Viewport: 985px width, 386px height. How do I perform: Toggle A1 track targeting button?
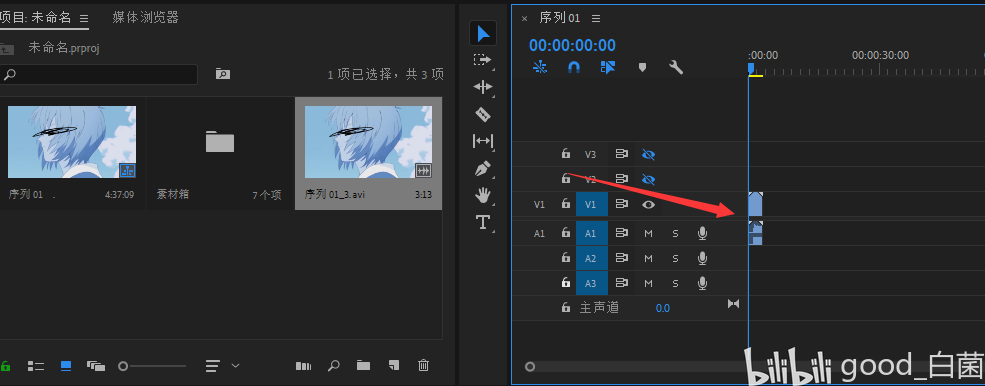click(x=592, y=233)
